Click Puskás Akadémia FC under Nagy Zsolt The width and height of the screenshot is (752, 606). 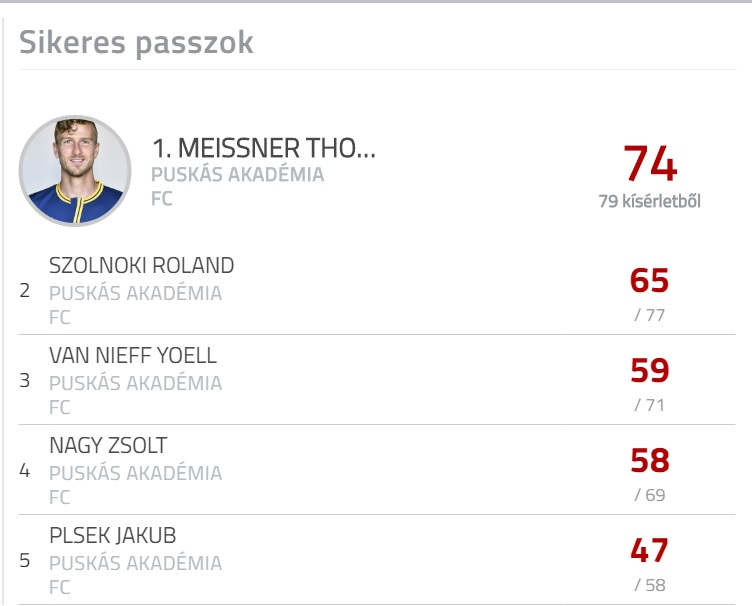135,485
